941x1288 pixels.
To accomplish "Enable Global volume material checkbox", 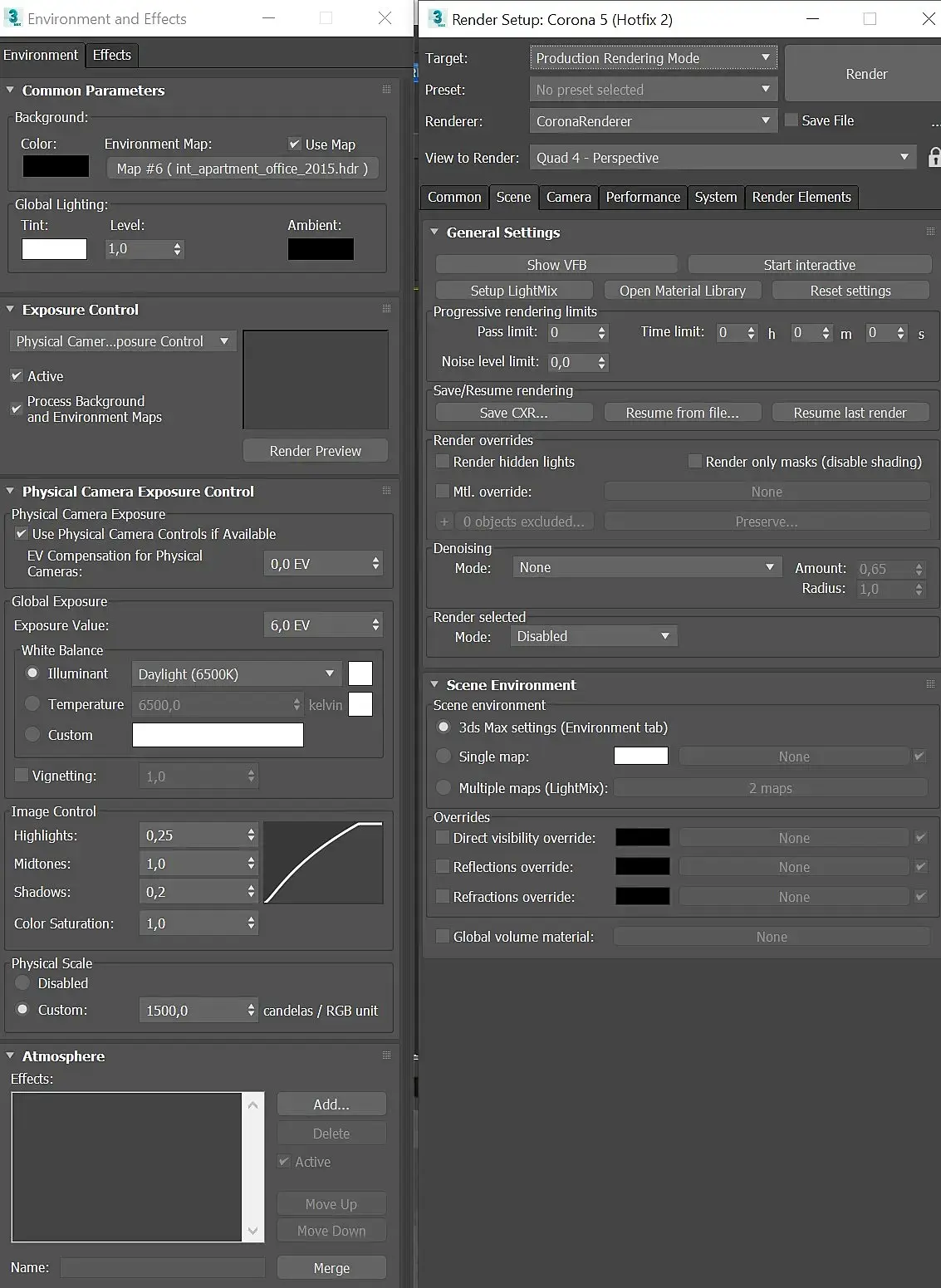I will click(443, 937).
